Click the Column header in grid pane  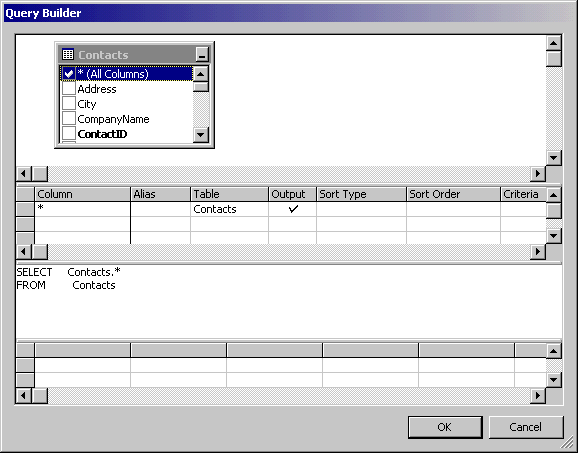tap(83, 194)
